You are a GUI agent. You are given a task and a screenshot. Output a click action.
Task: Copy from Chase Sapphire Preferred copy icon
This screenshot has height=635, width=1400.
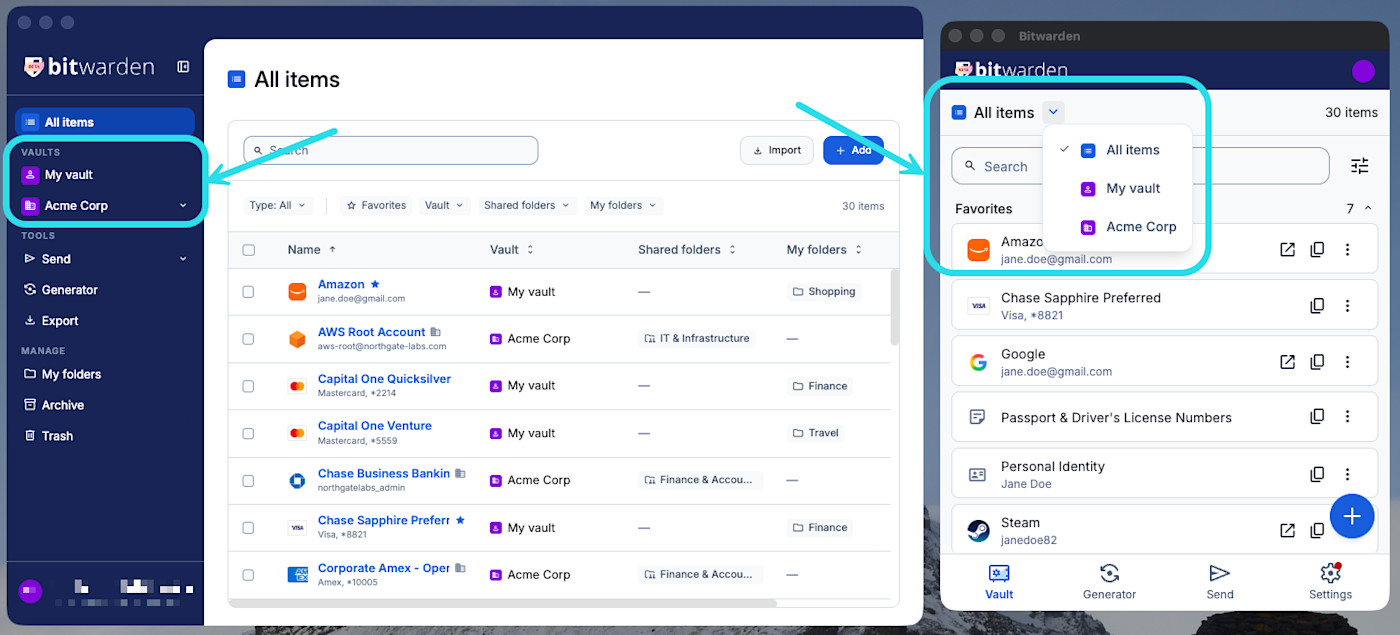click(x=1318, y=306)
